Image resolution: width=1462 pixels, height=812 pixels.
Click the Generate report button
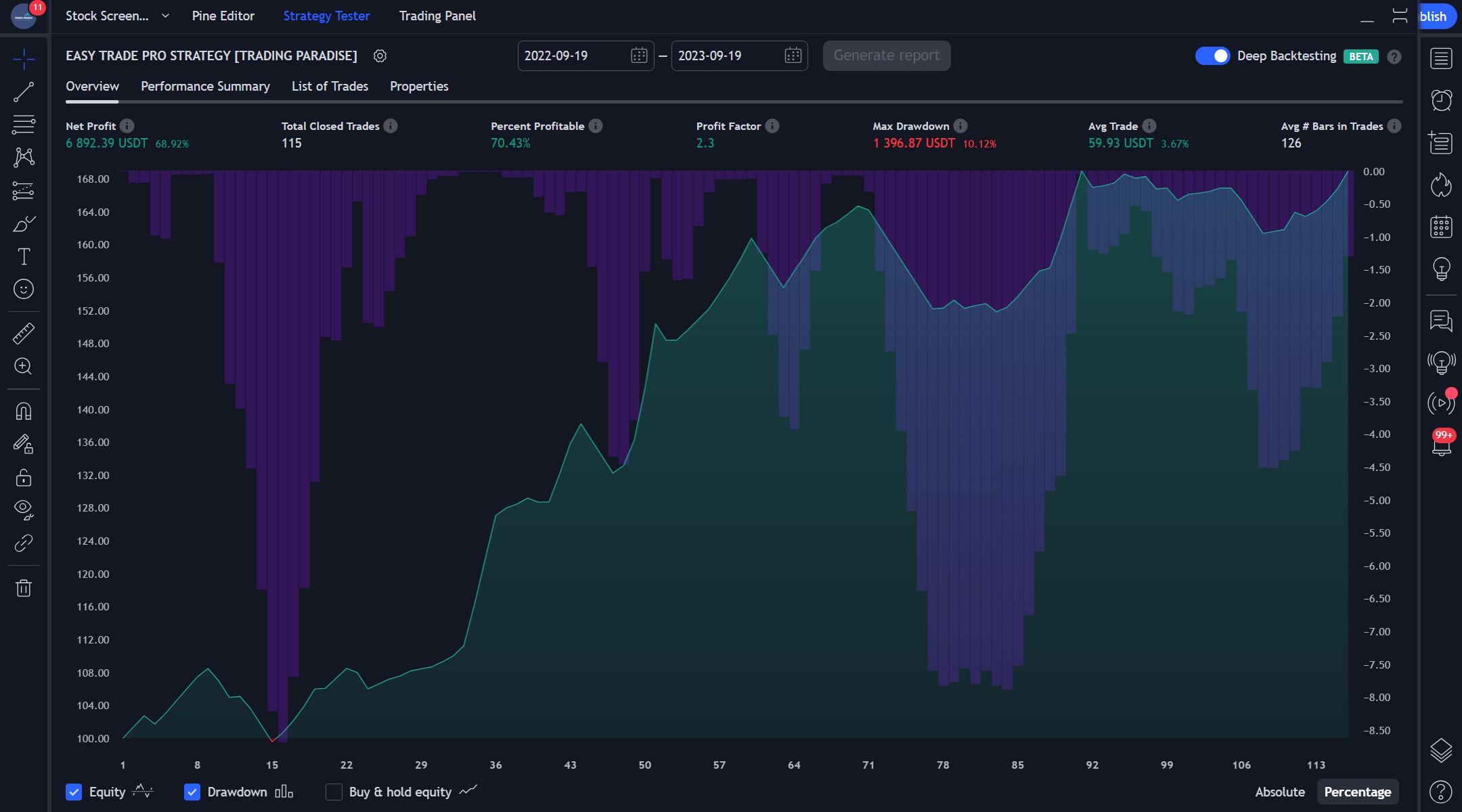pos(886,55)
